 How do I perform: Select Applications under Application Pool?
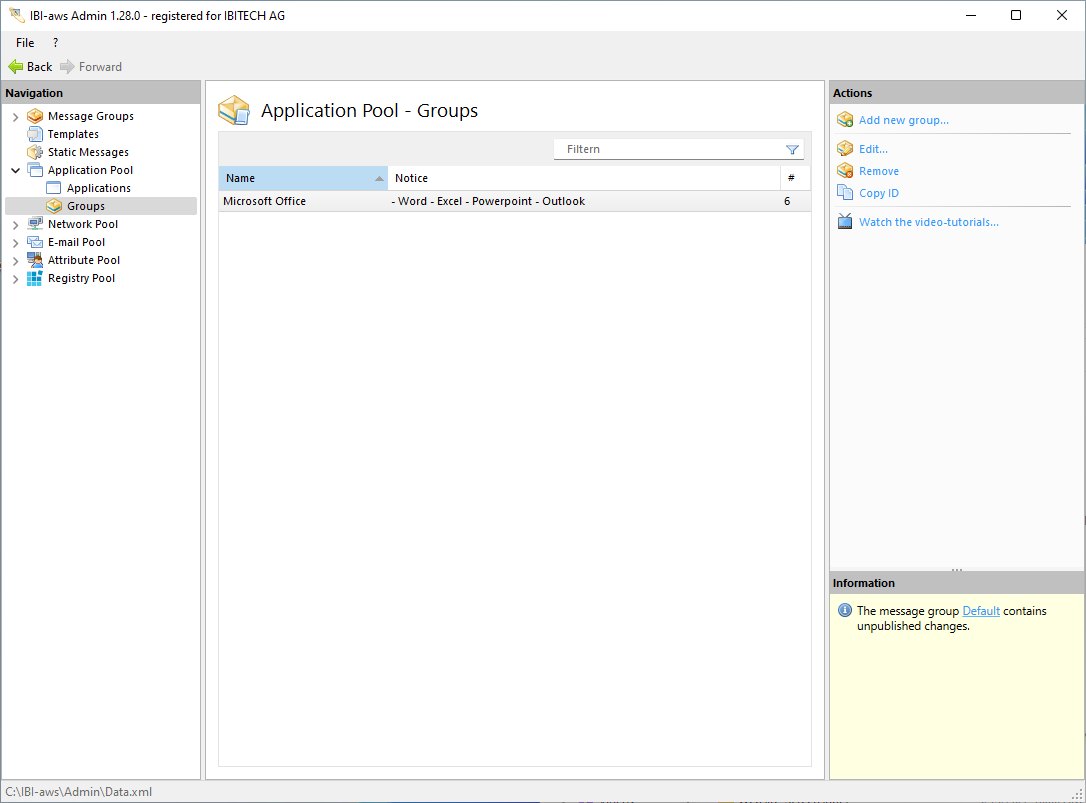click(x=98, y=188)
